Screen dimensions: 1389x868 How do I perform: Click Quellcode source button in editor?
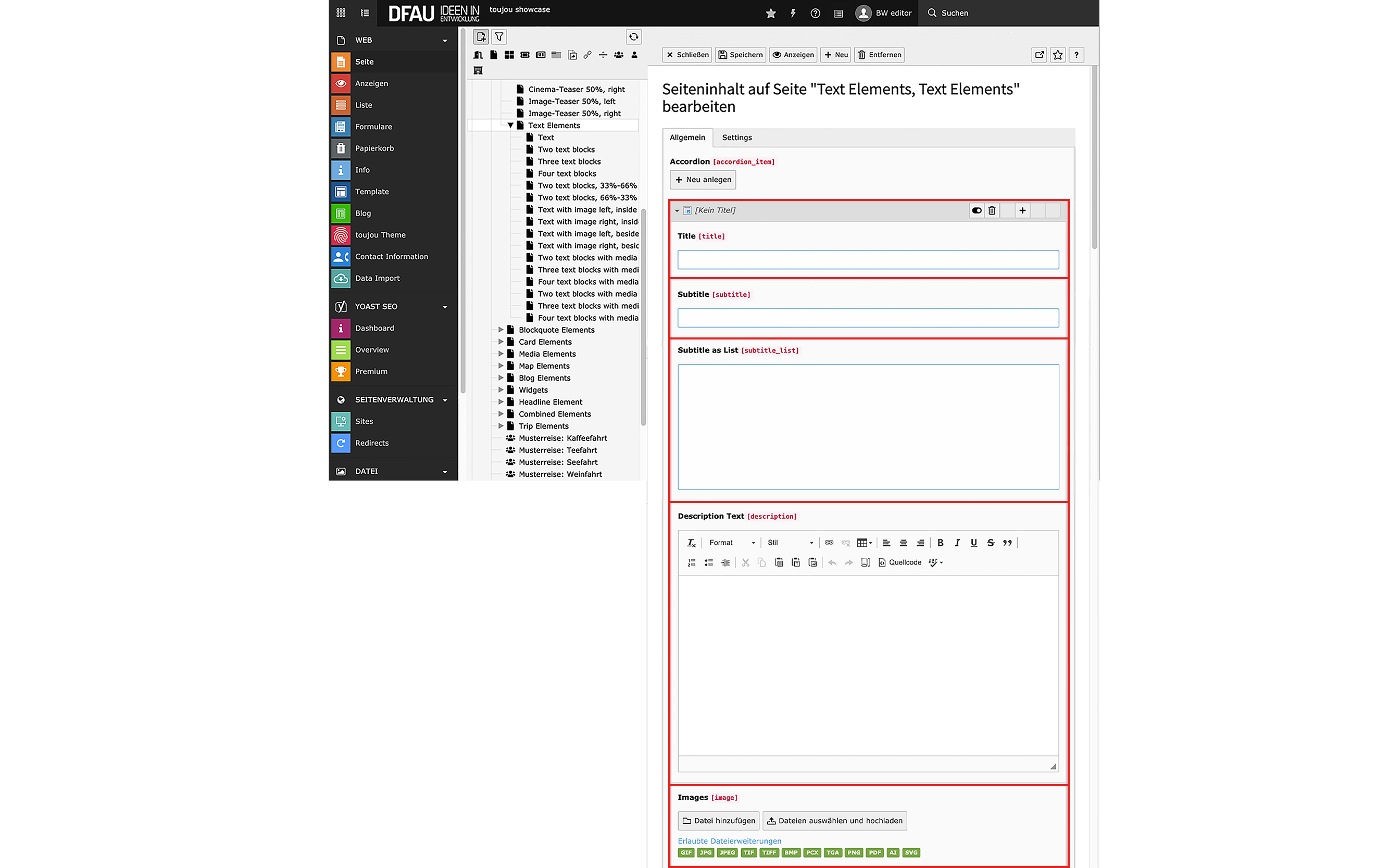900,562
